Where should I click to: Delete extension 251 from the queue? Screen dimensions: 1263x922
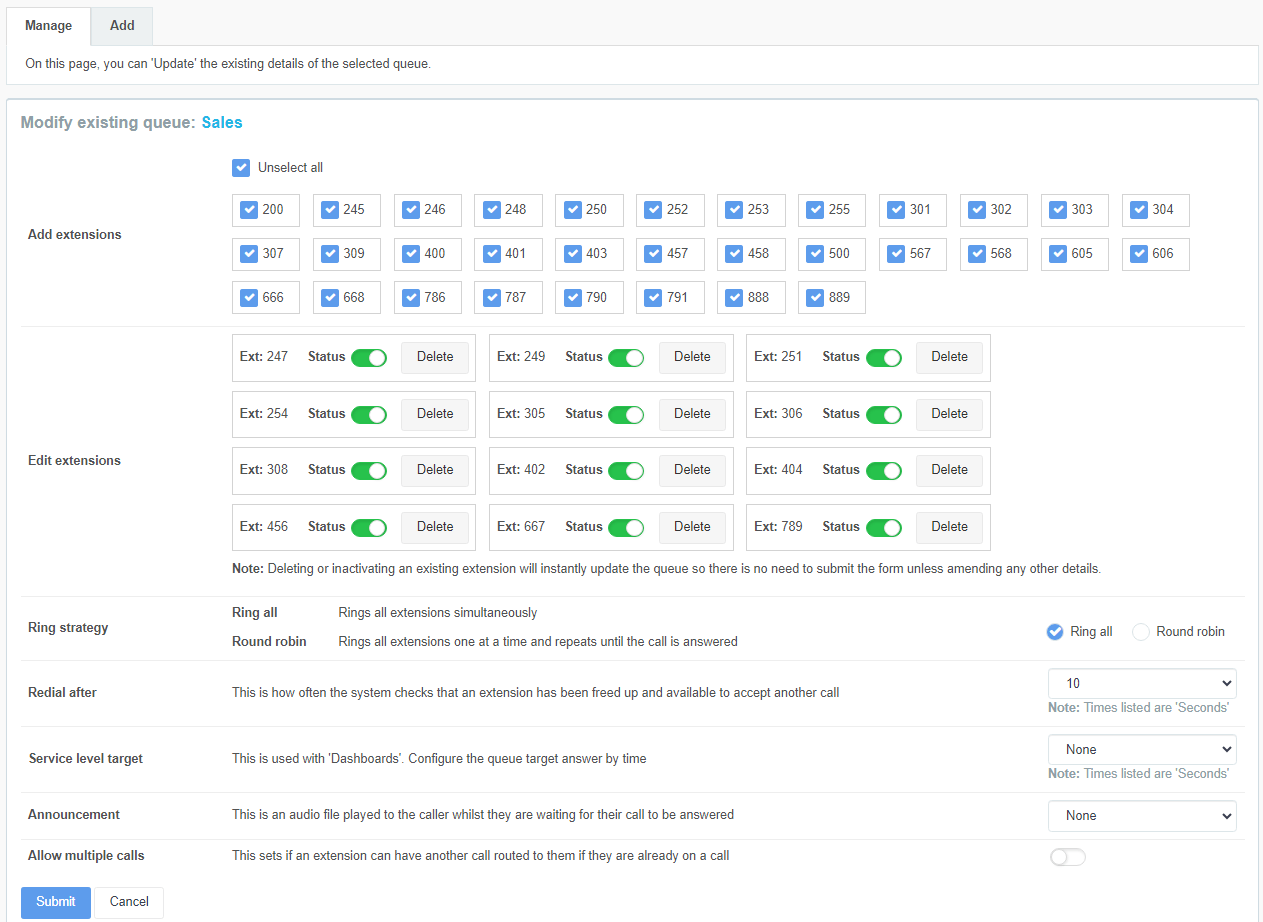[x=949, y=357]
